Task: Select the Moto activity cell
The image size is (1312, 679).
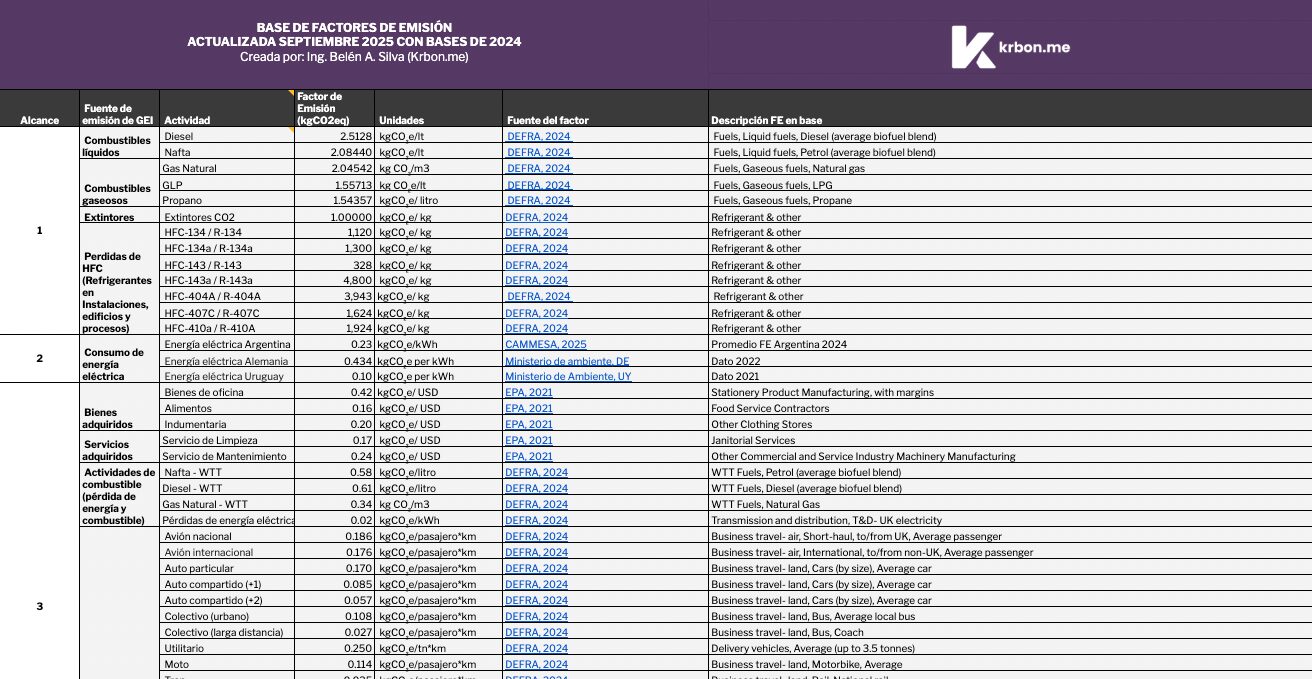Action: pos(227,664)
